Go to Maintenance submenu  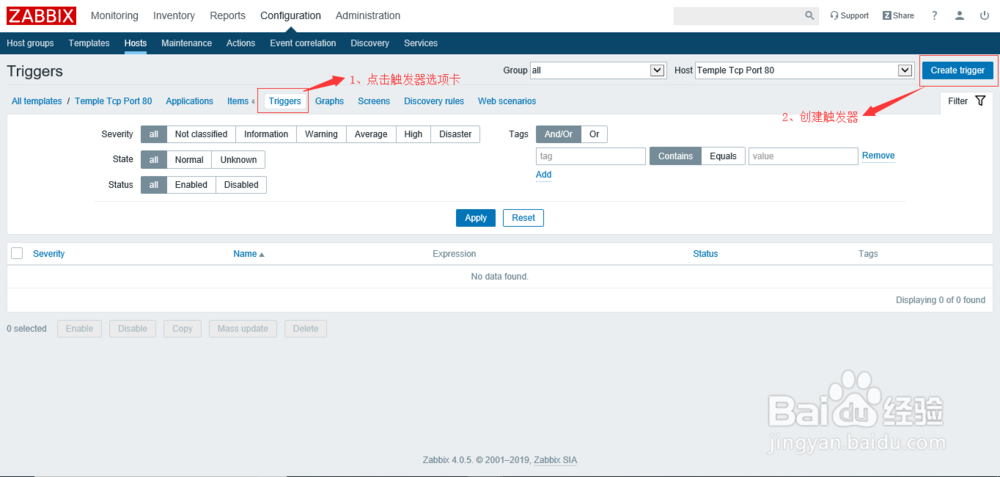[x=186, y=43]
